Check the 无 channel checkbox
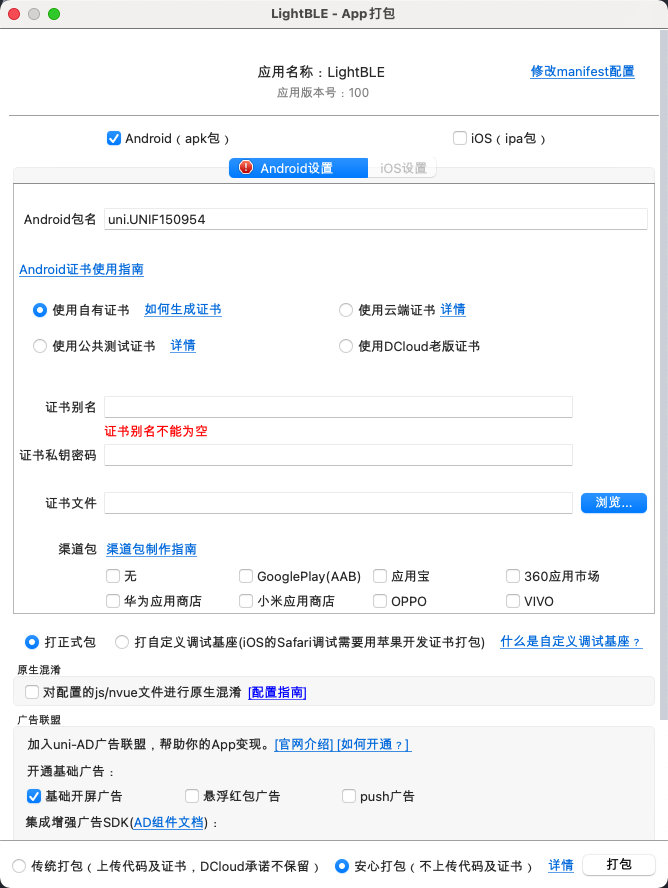Viewport: 668px width, 888px height. point(113,576)
